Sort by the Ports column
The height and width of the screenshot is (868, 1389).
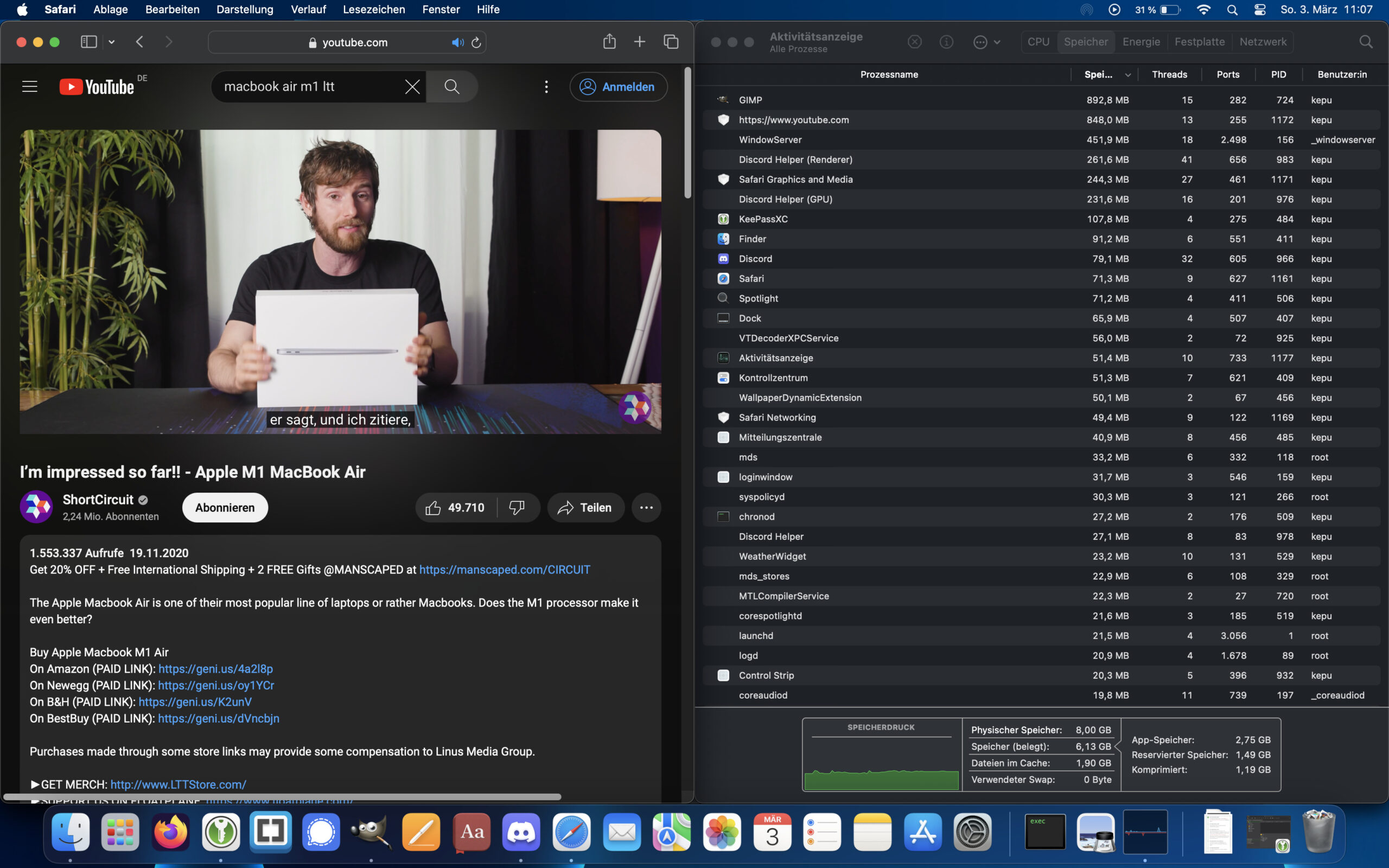[1228, 75]
